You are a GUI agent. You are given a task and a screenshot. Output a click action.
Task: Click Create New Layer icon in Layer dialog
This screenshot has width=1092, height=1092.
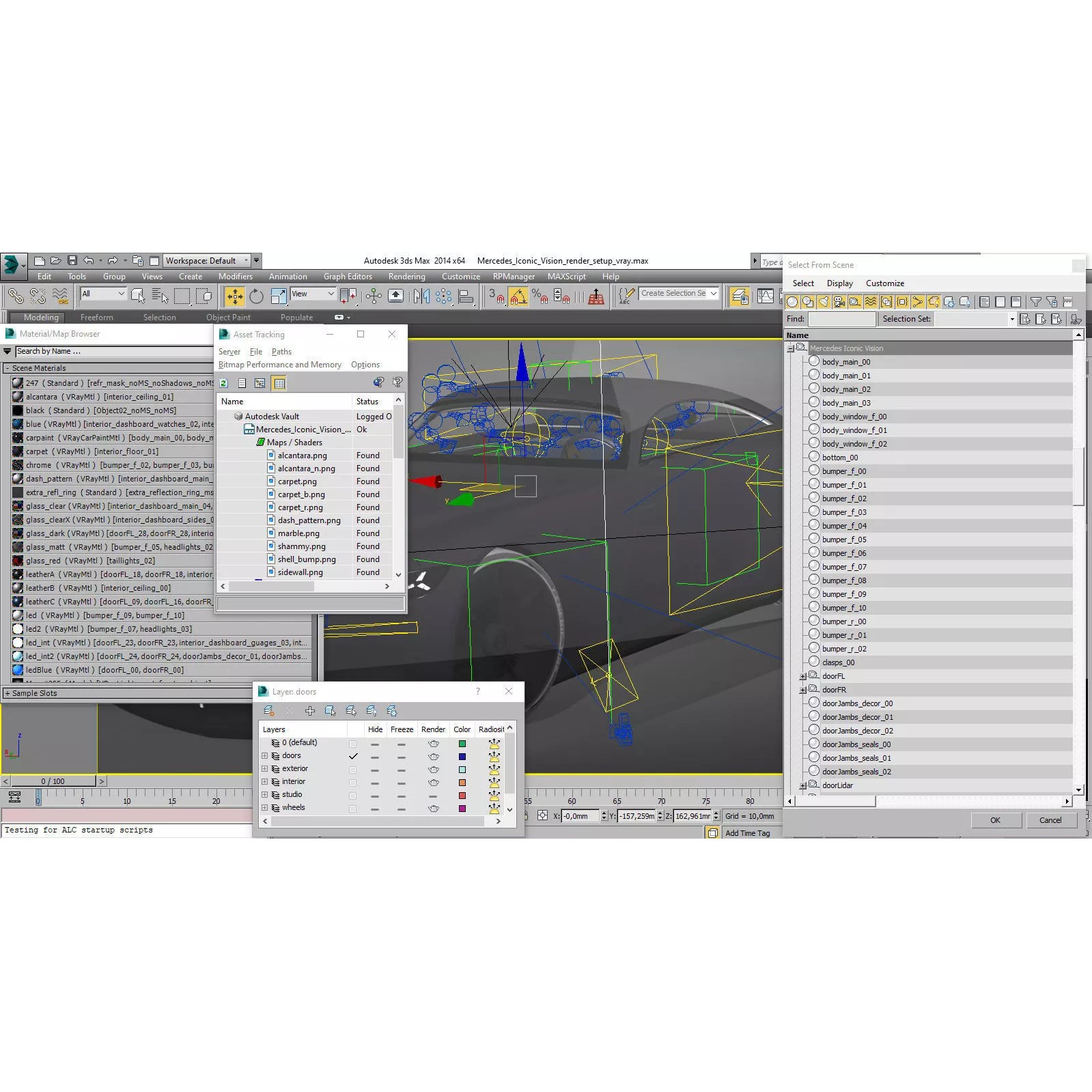click(x=269, y=711)
